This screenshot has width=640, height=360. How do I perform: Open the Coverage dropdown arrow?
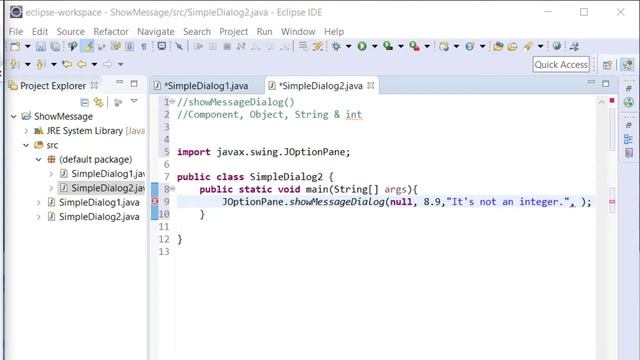(401, 46)
